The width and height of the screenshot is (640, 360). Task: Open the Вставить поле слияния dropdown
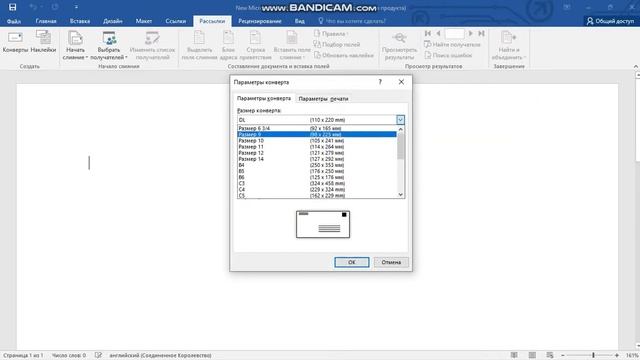click(292, 46)
